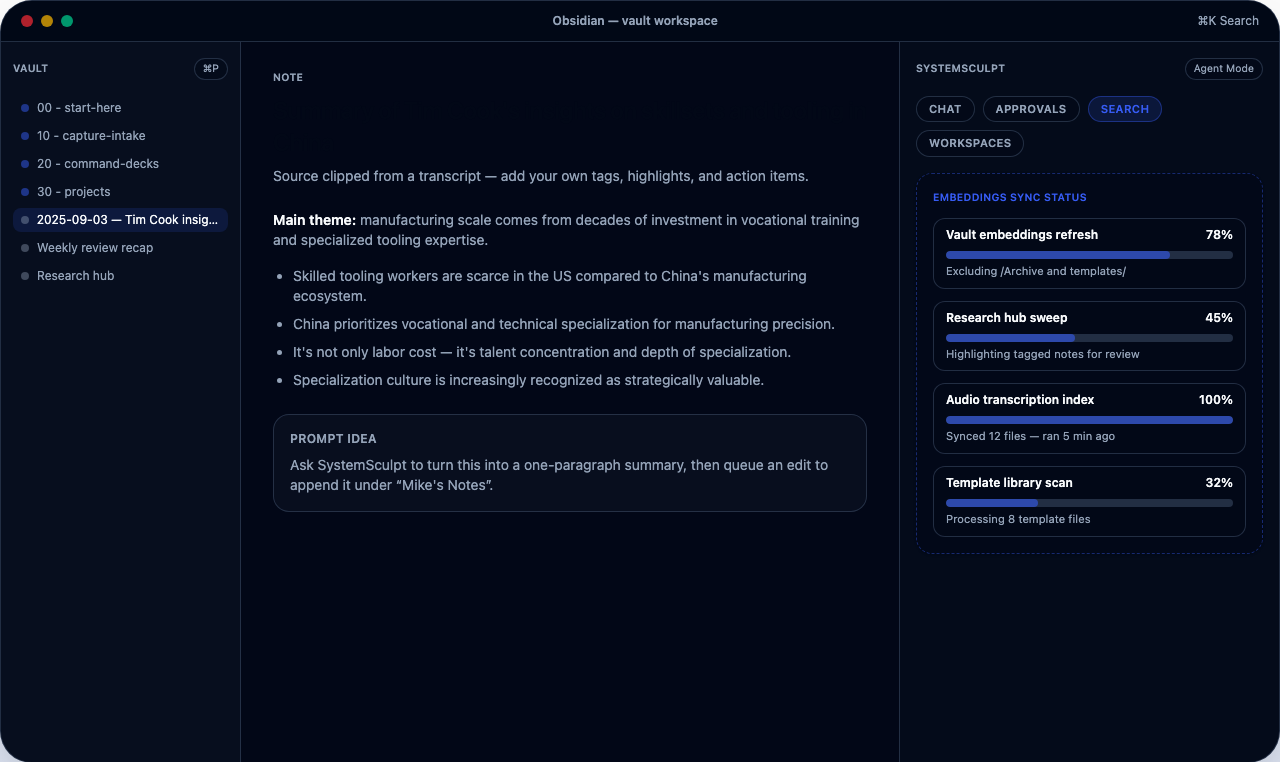Click the Vault embeddings refresh progress bar
The image size is (1280, 763).
(x=1089, y=255)
